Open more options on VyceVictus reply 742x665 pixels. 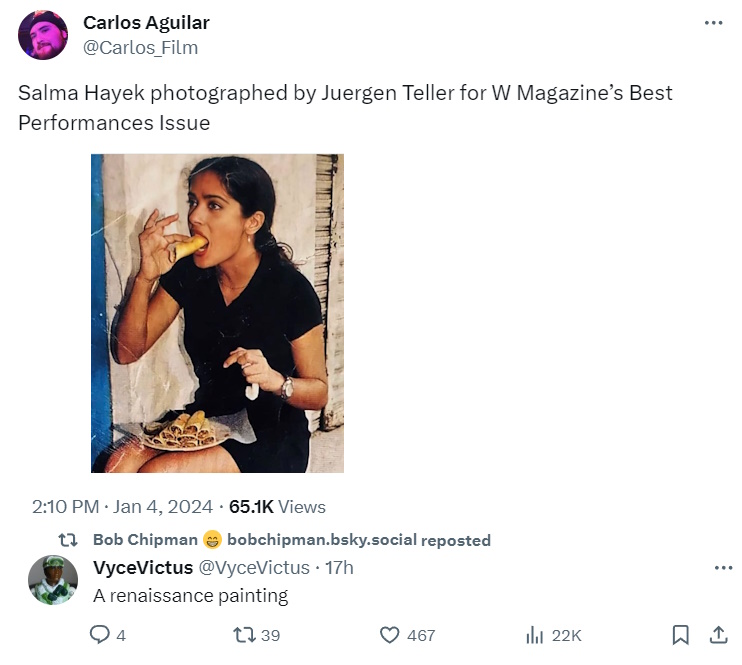[x=723, y=568]
